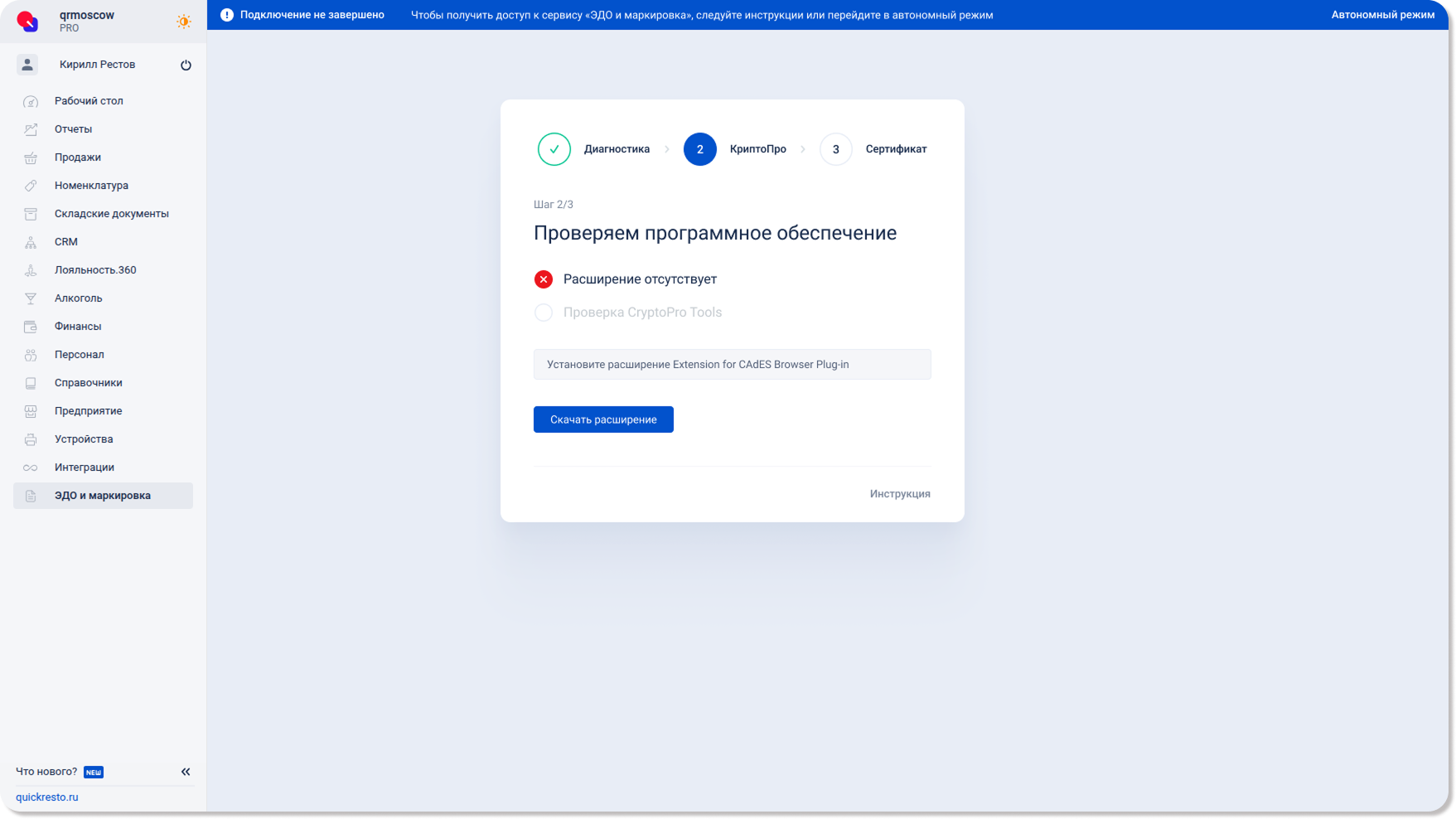Open the Складские документы section

click(111, 214)
